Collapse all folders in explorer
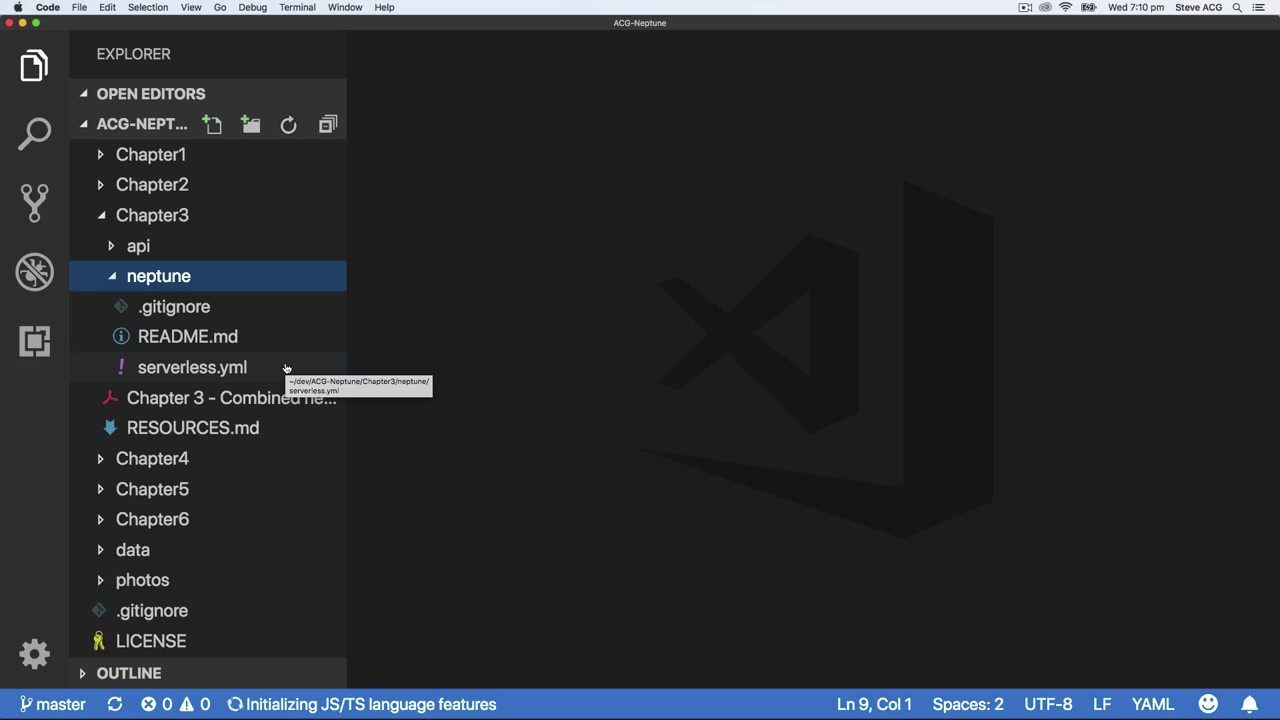 [328, 124]
